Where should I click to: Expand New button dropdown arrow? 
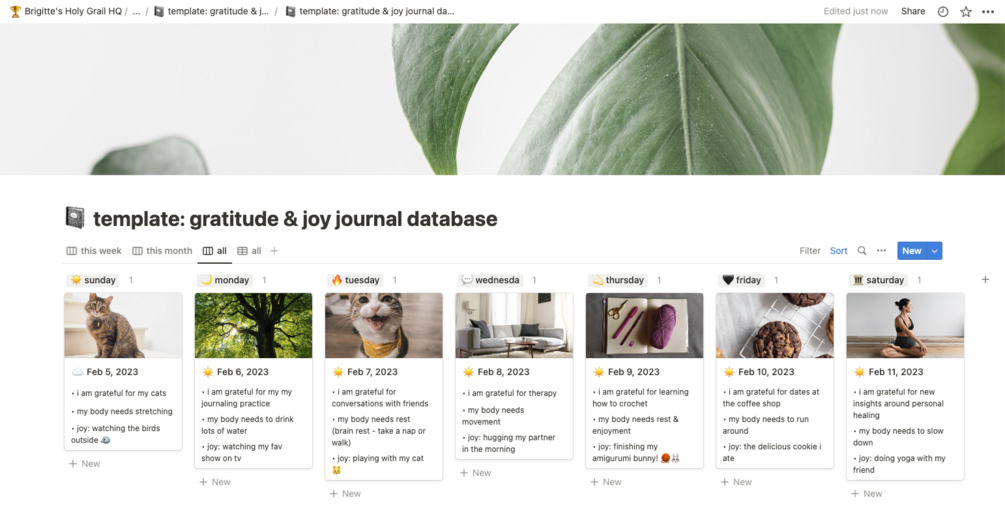(934, 251)
